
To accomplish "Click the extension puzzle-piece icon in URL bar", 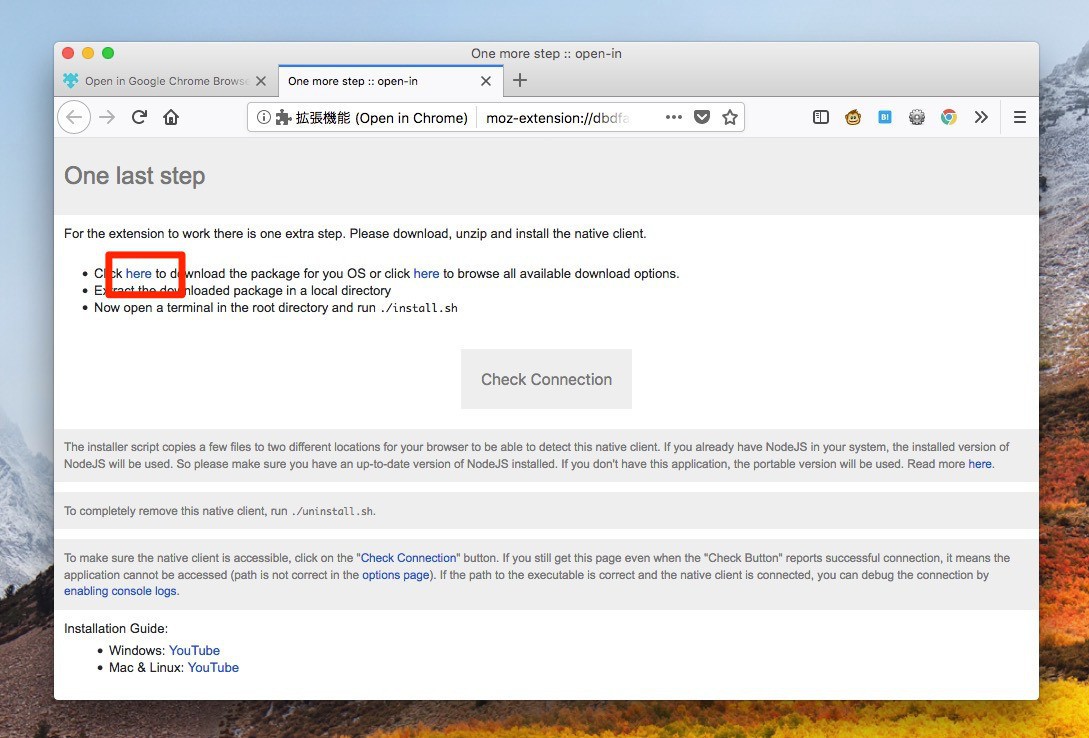I will (283, 117).
